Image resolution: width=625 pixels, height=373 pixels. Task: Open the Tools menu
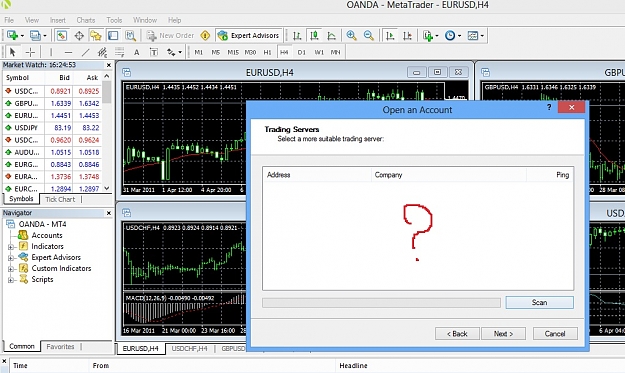114,20
